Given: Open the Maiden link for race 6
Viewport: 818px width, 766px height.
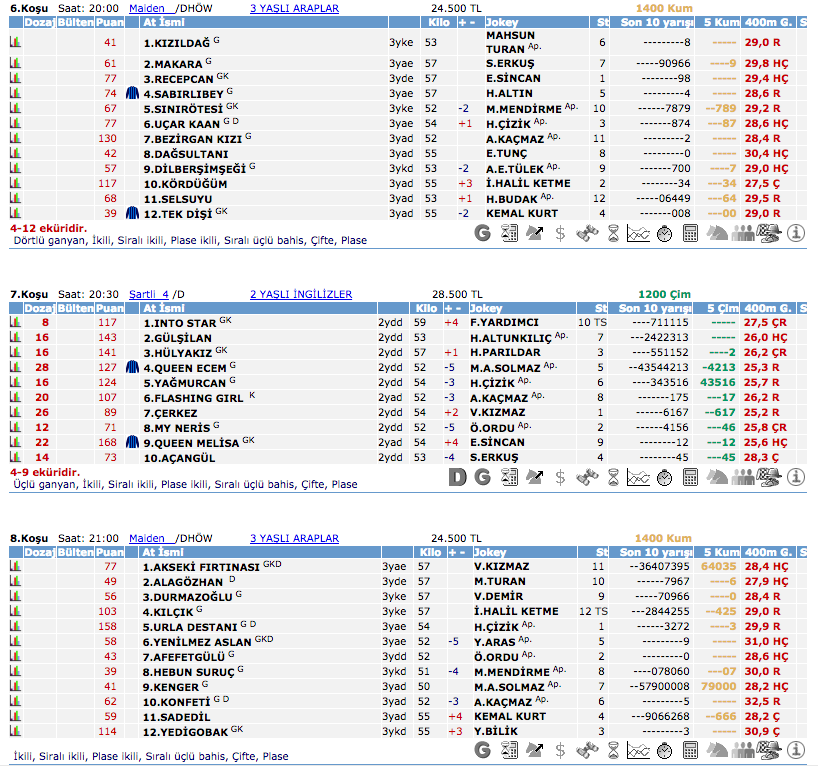Looking at the screenshot, I should point(146,8).
